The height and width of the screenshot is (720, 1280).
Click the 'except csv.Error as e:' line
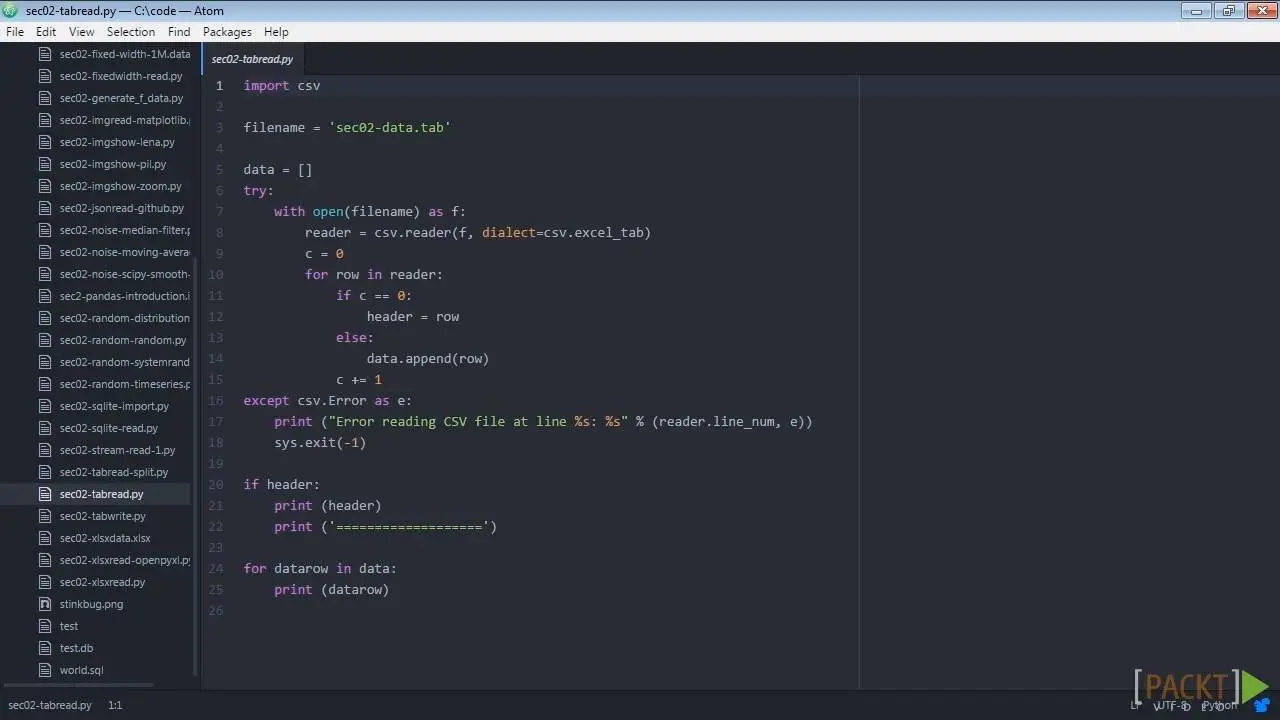pos(328,400)
